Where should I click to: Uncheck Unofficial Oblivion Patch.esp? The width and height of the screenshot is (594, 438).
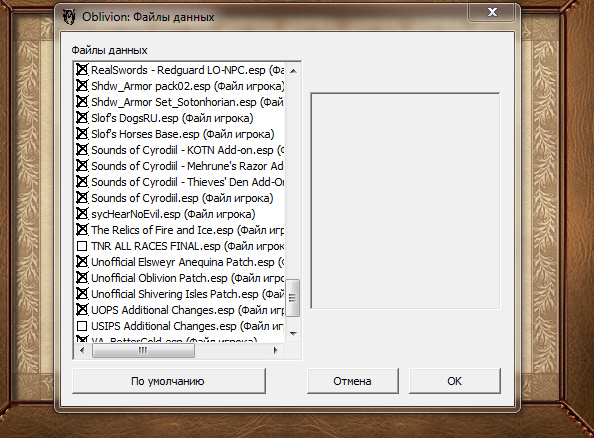[x=82, y=278]
